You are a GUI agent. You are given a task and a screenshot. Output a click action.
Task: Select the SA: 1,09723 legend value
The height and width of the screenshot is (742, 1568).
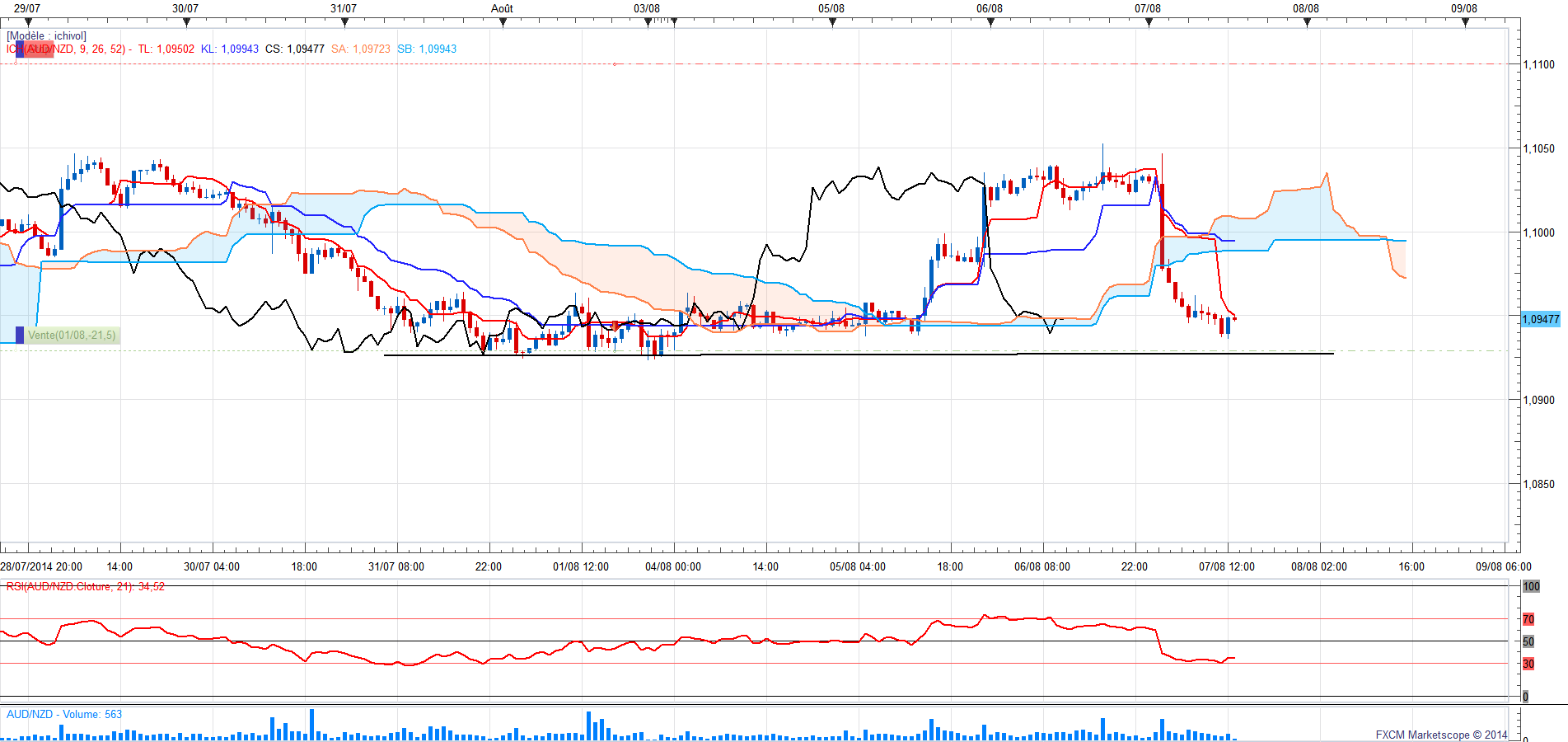(x=360, y=49)
